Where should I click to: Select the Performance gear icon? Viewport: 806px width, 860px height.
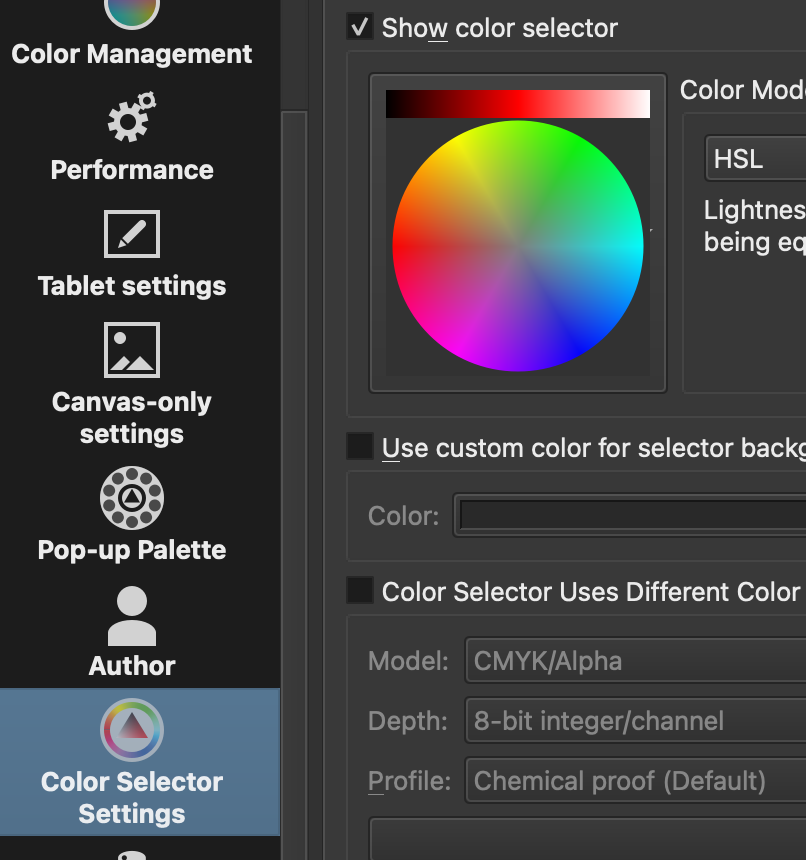132,117
